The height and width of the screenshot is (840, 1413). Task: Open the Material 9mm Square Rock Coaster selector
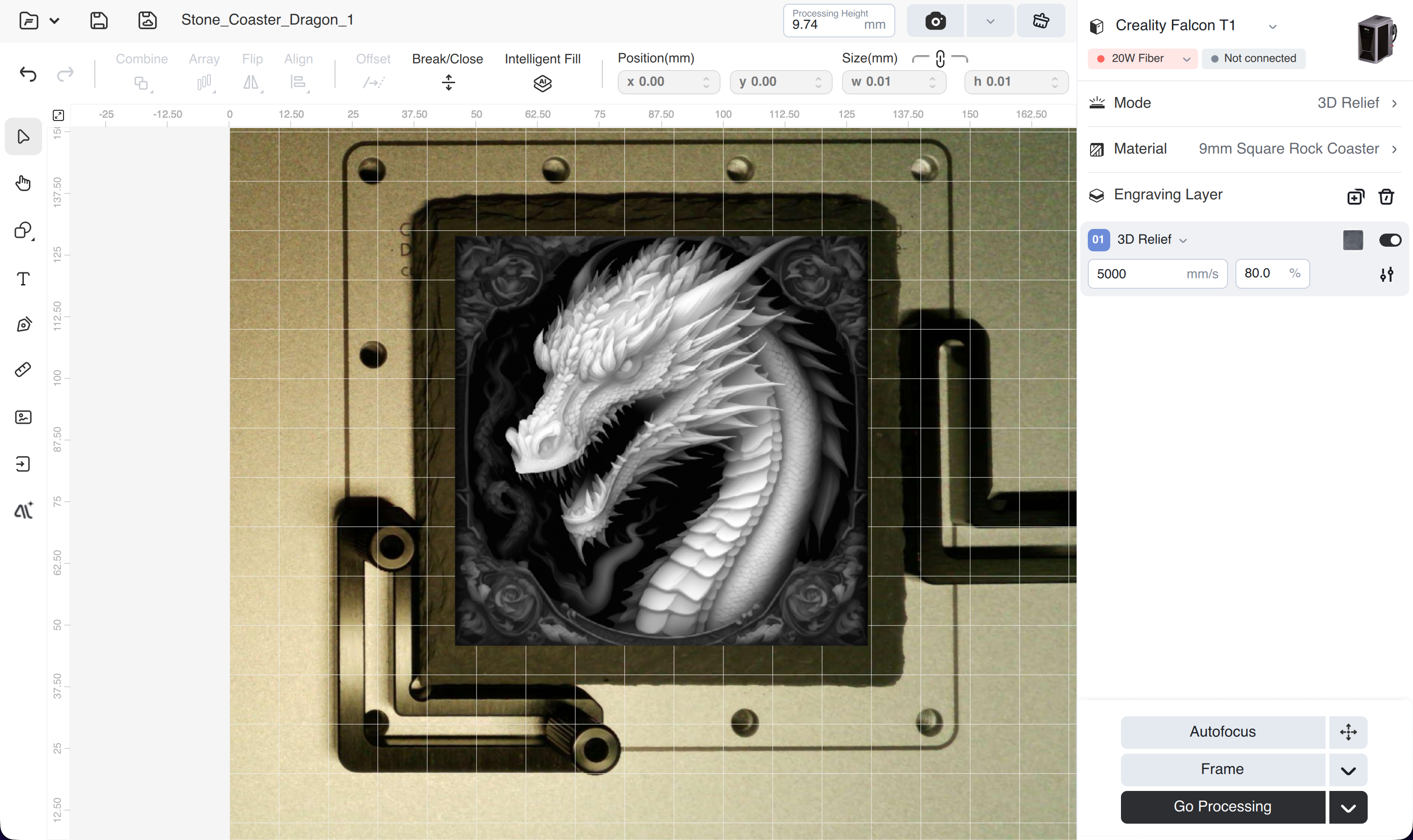pos(1244,149)
